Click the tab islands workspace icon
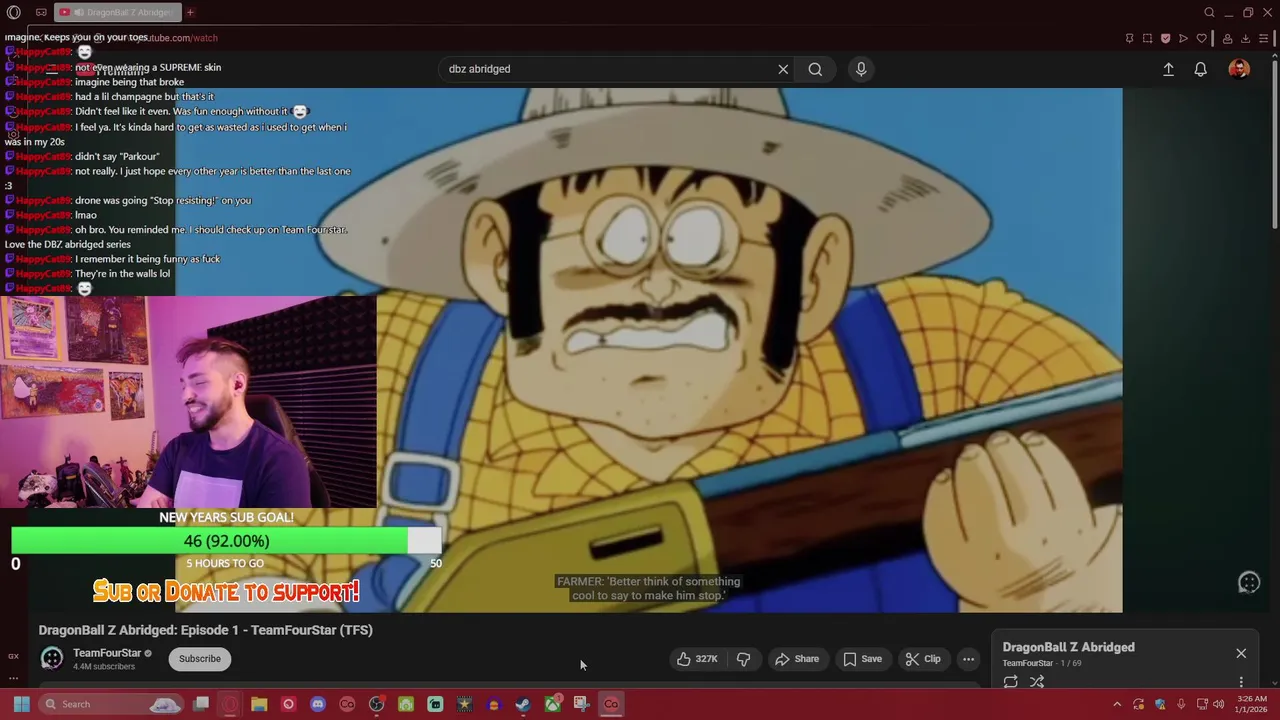Image resolution: width=1280 pixels, height=720 pixels. pyautogui.click(x=41, y=13)
